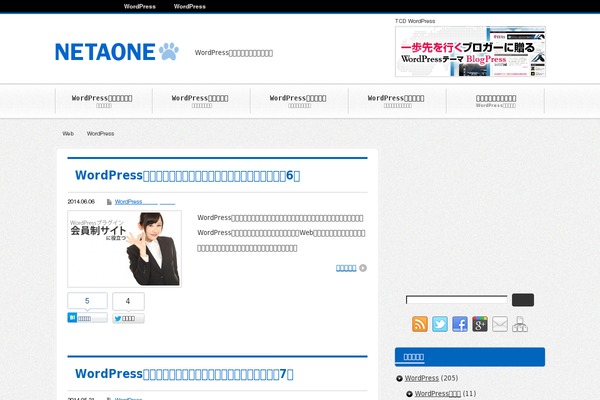Open the third WordPress tab in the main navigation

point(300,101)
